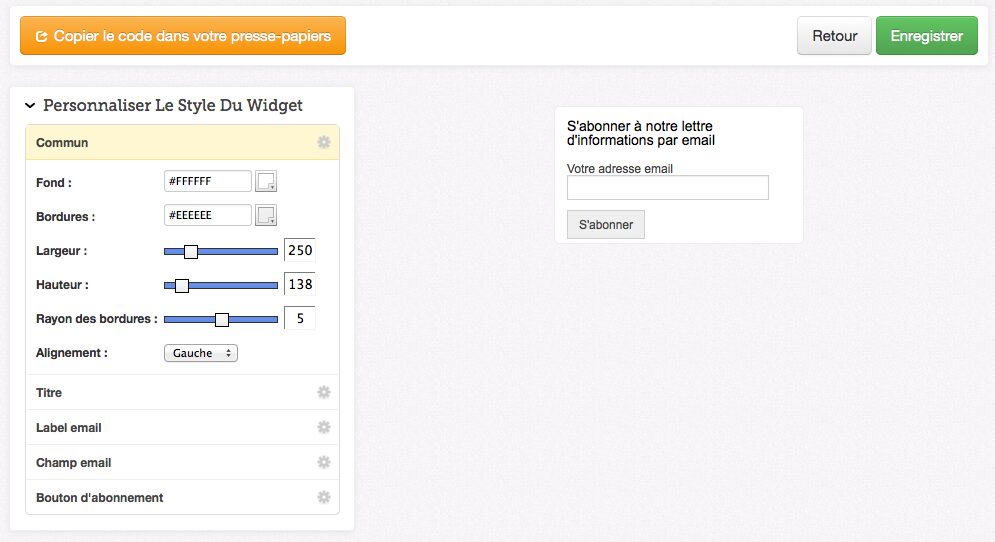Expand the Bouton d'abonnement section
Screen dimensions: 995x542
pos(99,497)
